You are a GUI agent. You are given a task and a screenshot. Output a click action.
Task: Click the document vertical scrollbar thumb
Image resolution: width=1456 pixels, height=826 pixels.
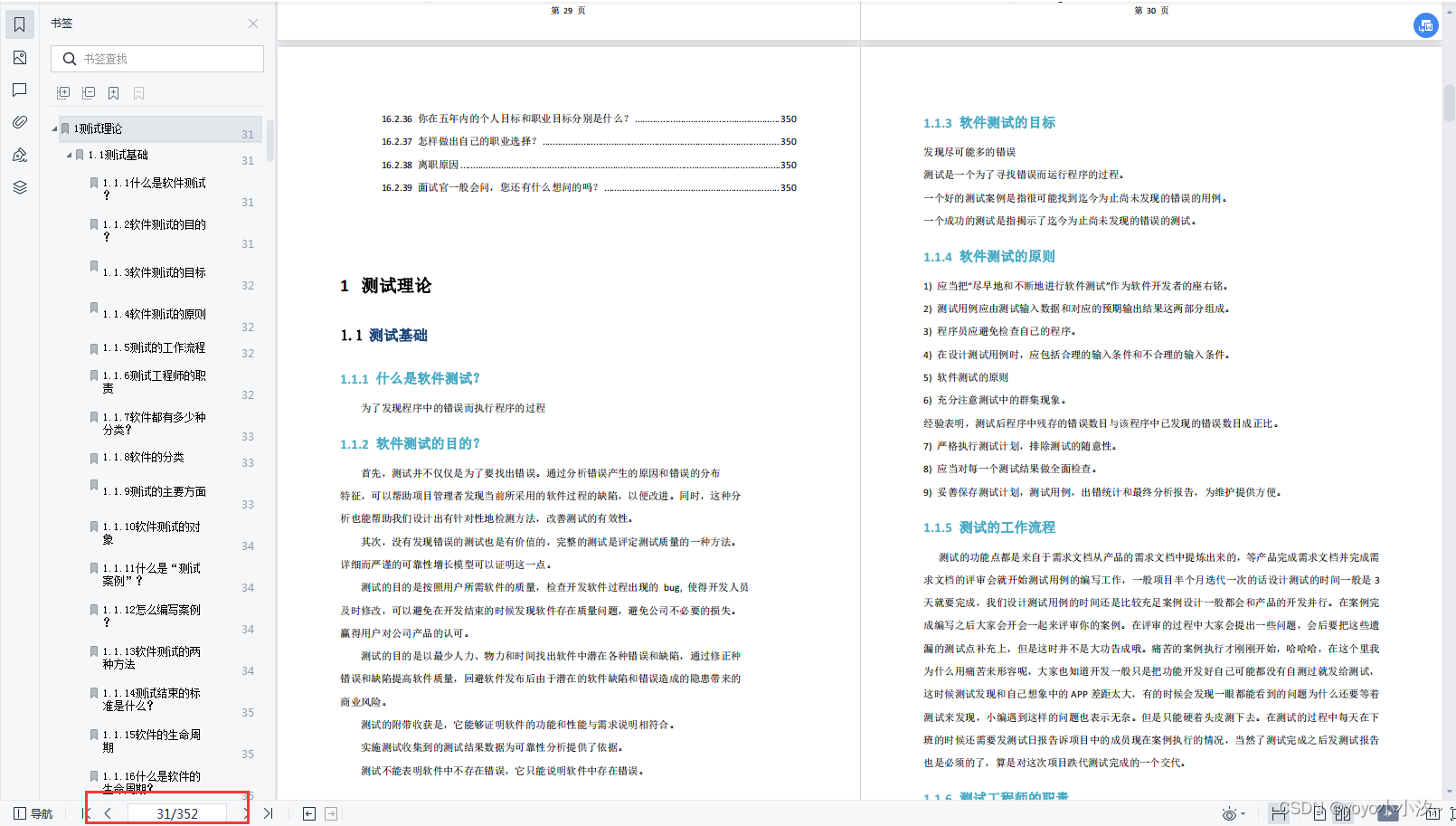pyautogui.click(x=1449, y=102)
